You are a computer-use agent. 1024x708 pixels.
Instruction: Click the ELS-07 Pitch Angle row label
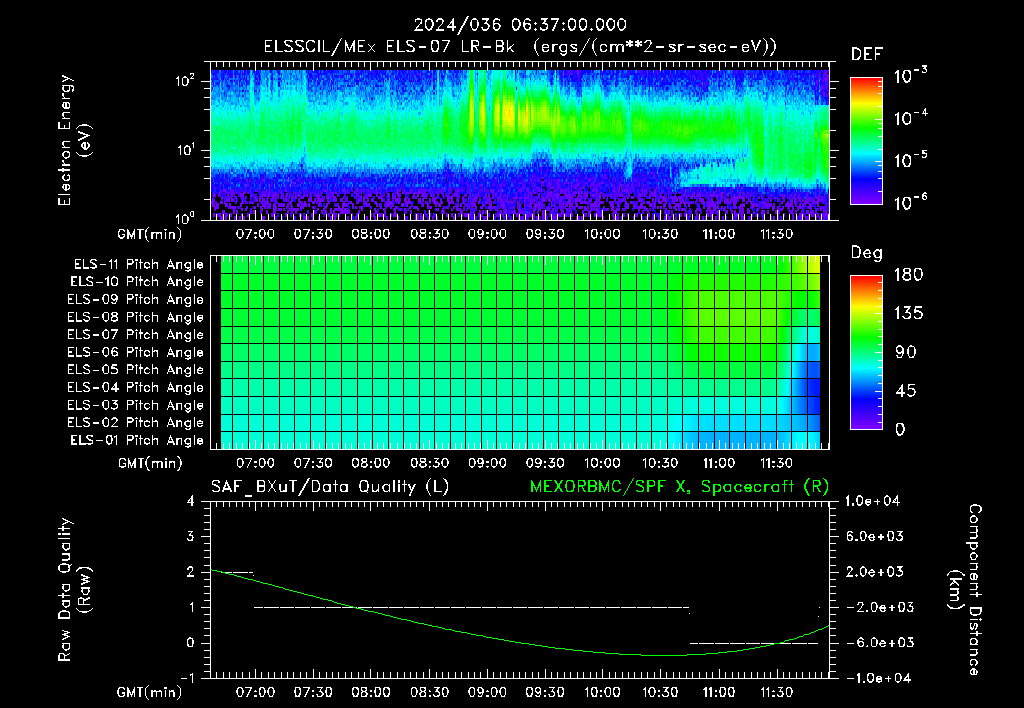pyautogui.click(x=135, y=335)
